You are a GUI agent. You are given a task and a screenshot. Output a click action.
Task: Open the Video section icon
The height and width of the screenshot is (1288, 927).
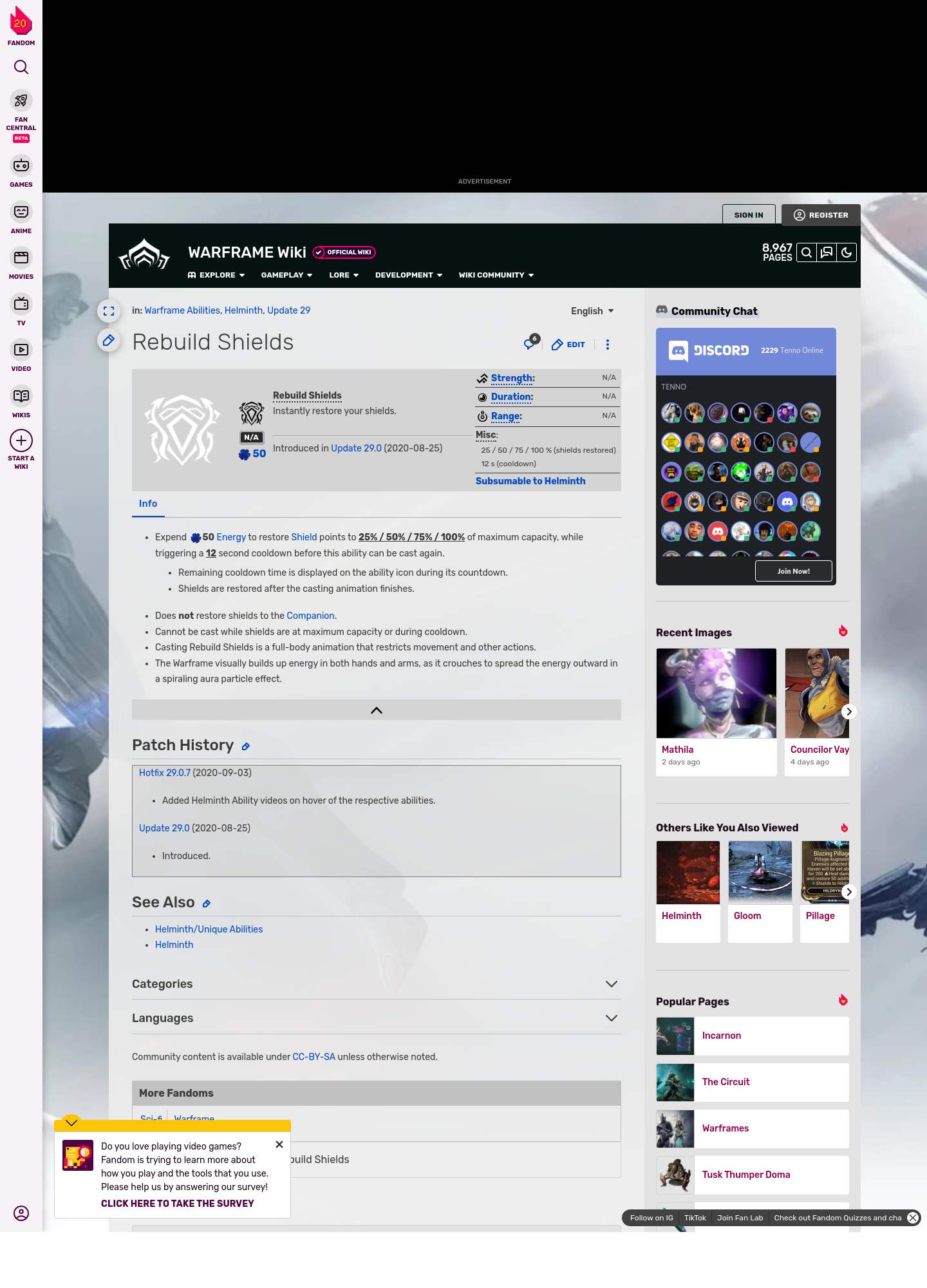tap(21, 350)
